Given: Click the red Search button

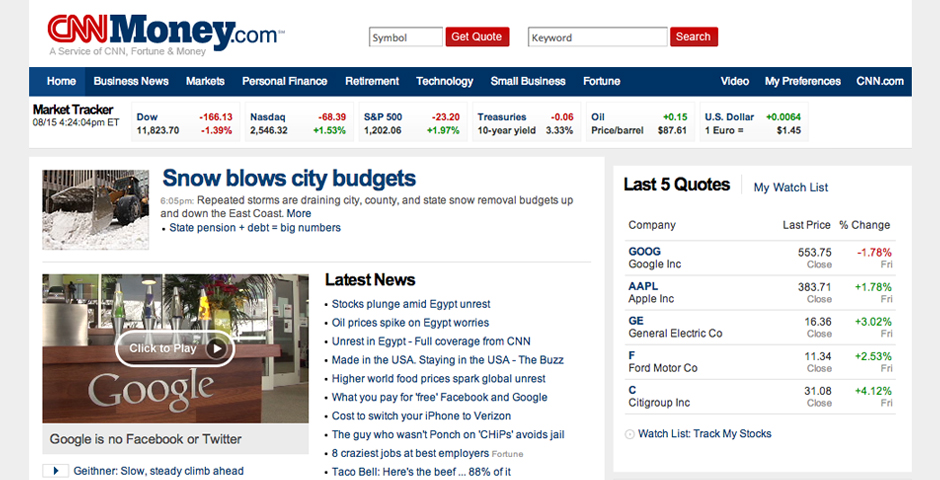Looking at the screenshot, I should click(x=694, y=37).
